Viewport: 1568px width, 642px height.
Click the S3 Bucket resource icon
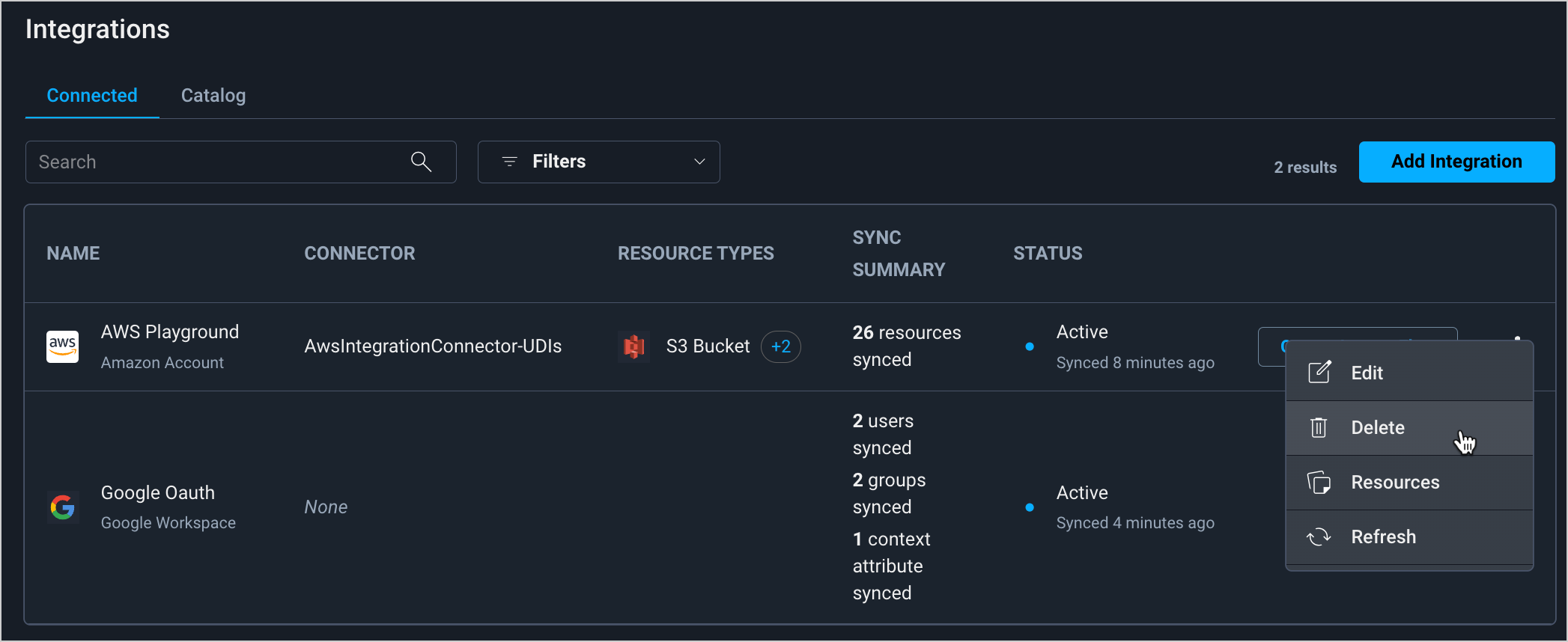(x=634, y=346)
